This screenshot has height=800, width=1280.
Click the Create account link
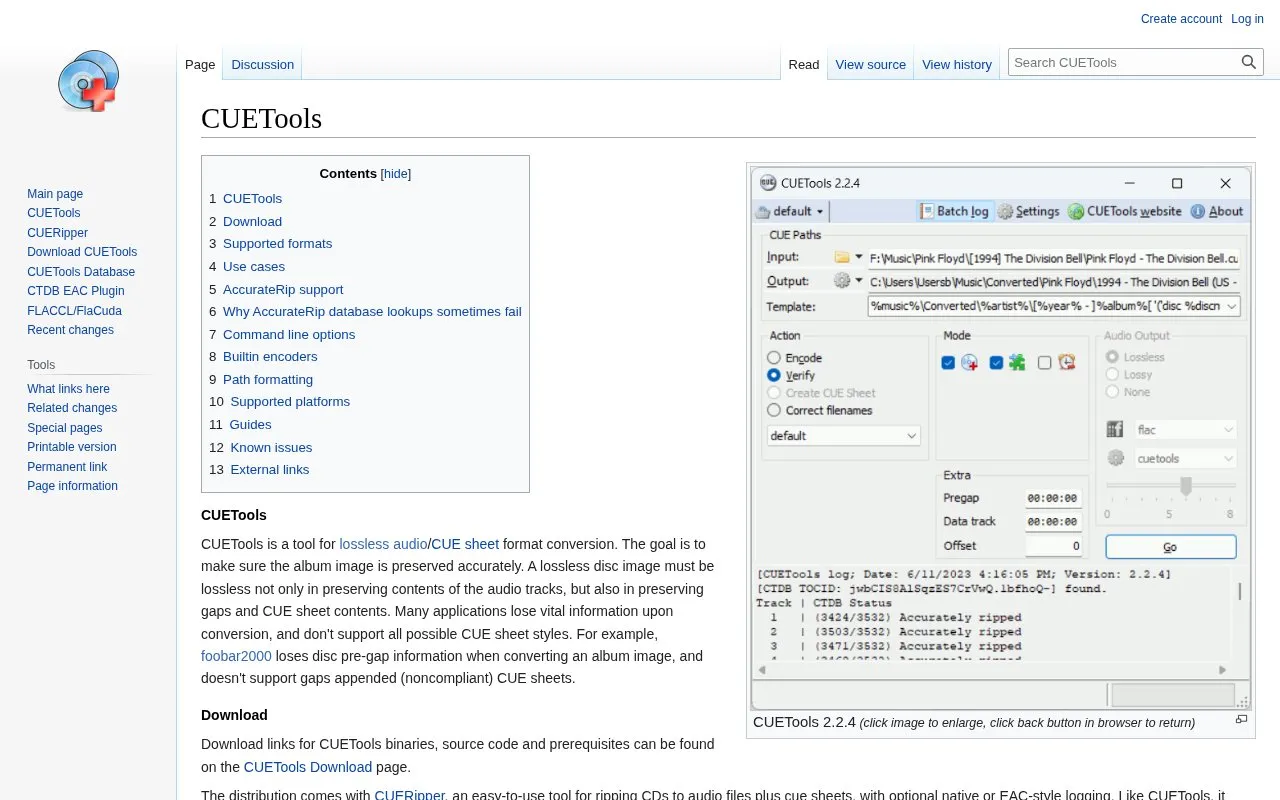(x=1181, y=19)
